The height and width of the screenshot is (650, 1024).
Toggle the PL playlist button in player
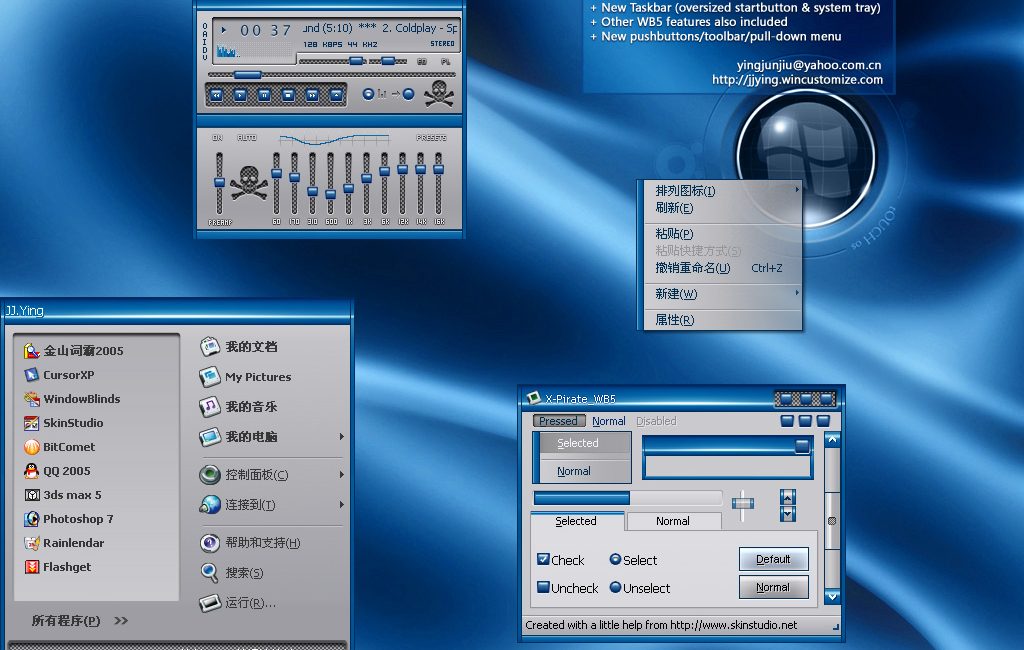tap(445, 61)
